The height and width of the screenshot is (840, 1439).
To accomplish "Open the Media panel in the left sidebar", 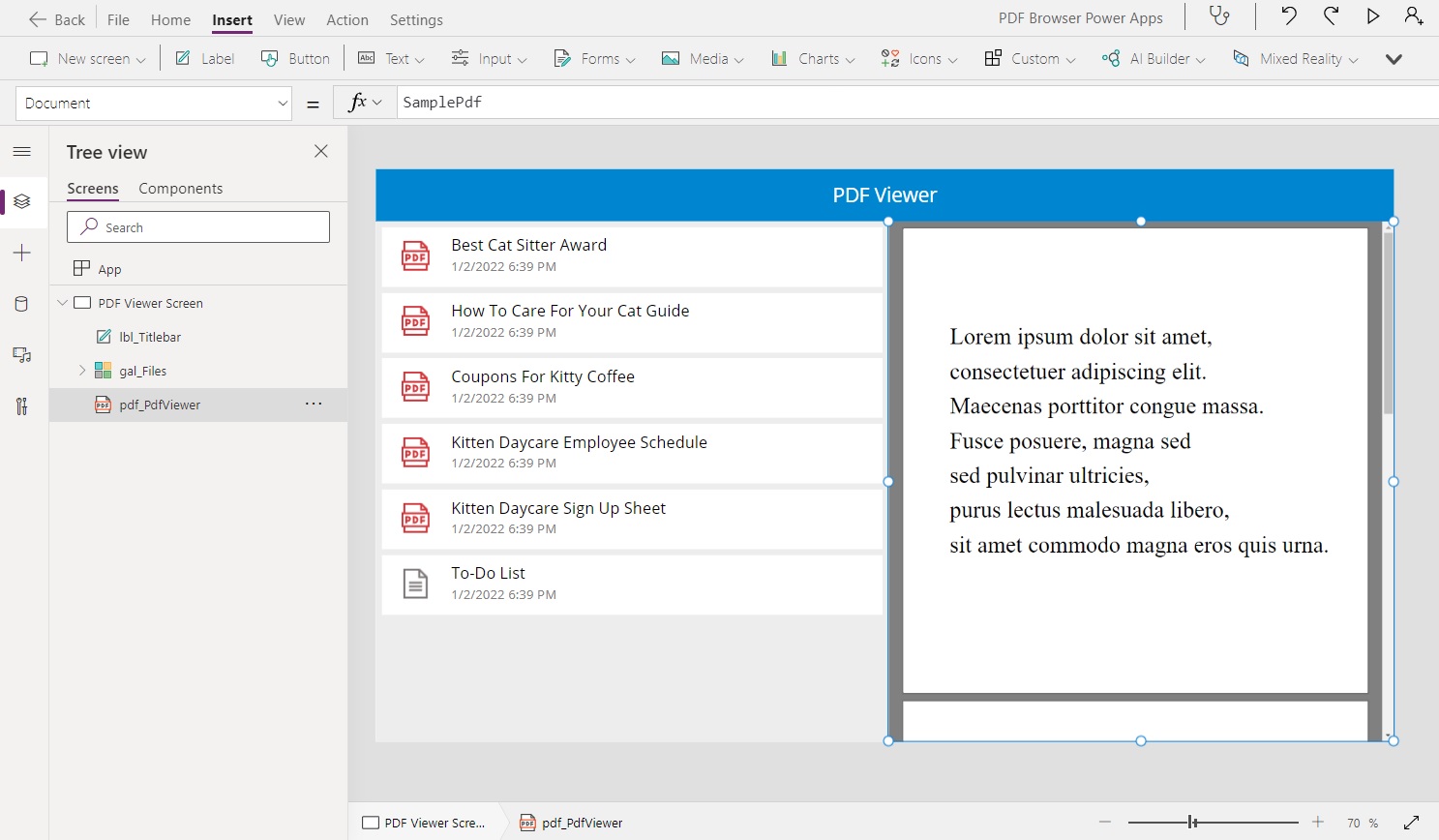I will click(21, 354).
